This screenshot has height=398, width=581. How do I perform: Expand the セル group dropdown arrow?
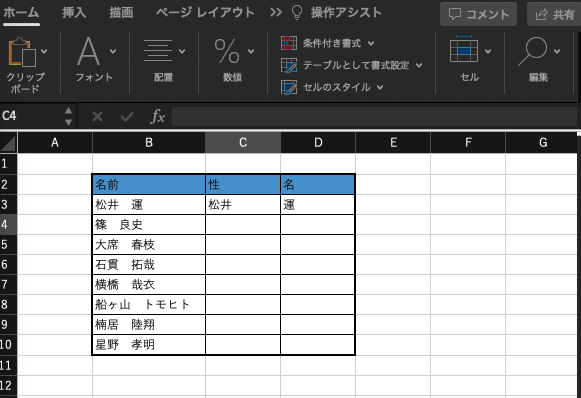pyautogui.click(x=488, y=51)
